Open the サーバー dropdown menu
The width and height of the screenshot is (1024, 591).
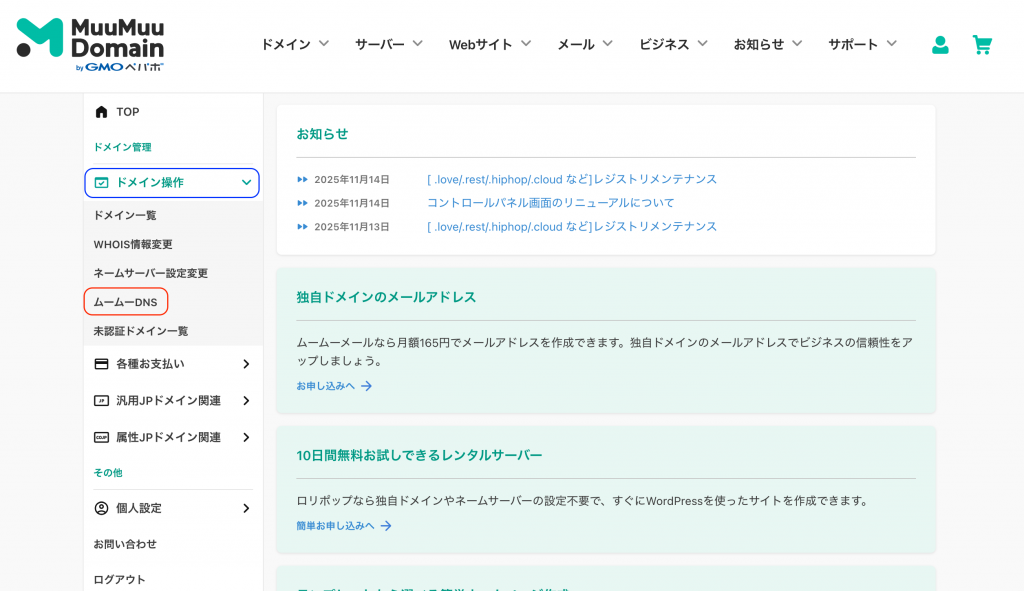tap(381, 44)
